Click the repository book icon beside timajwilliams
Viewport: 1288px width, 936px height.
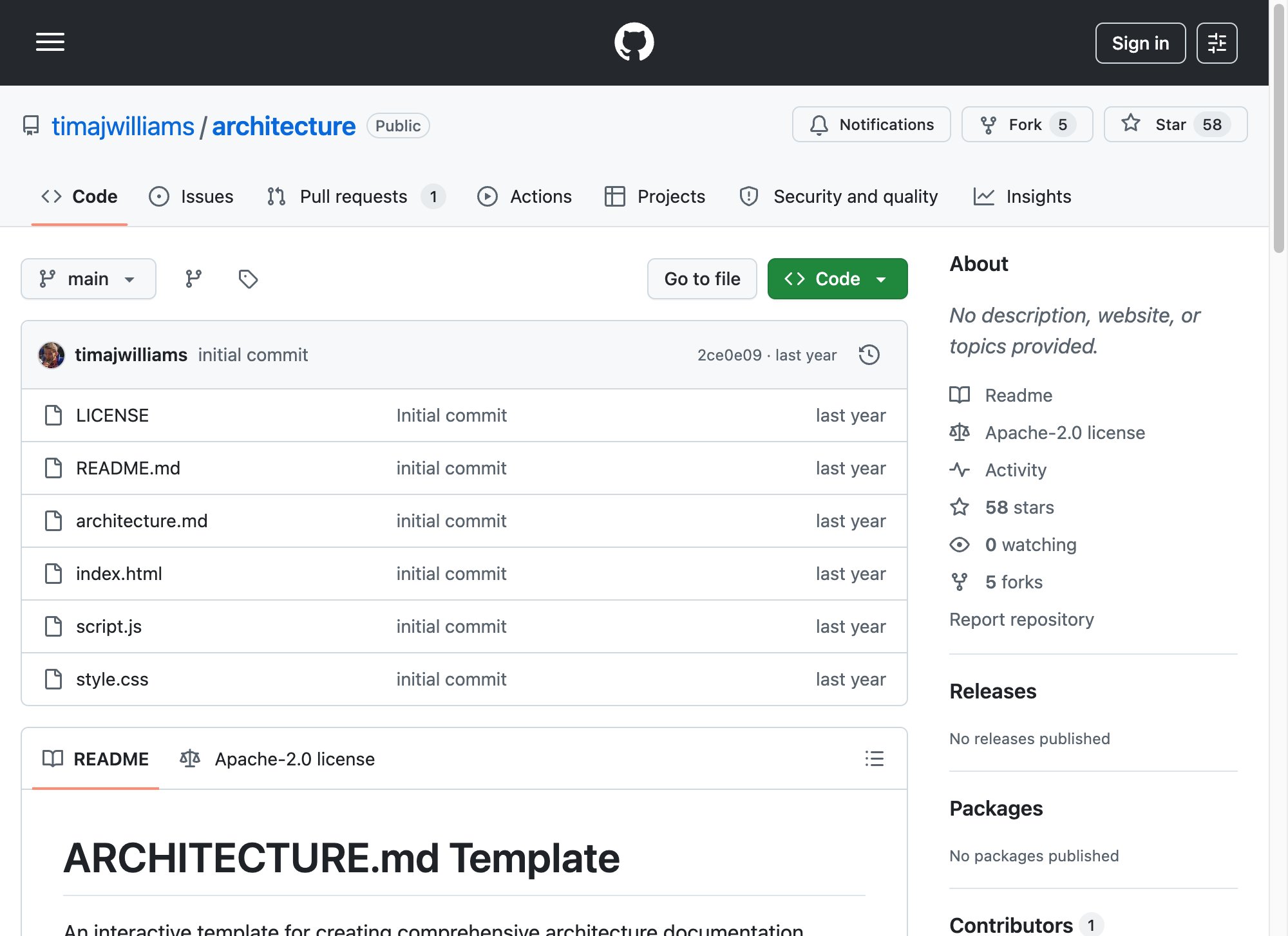click(x=31, y=126)
